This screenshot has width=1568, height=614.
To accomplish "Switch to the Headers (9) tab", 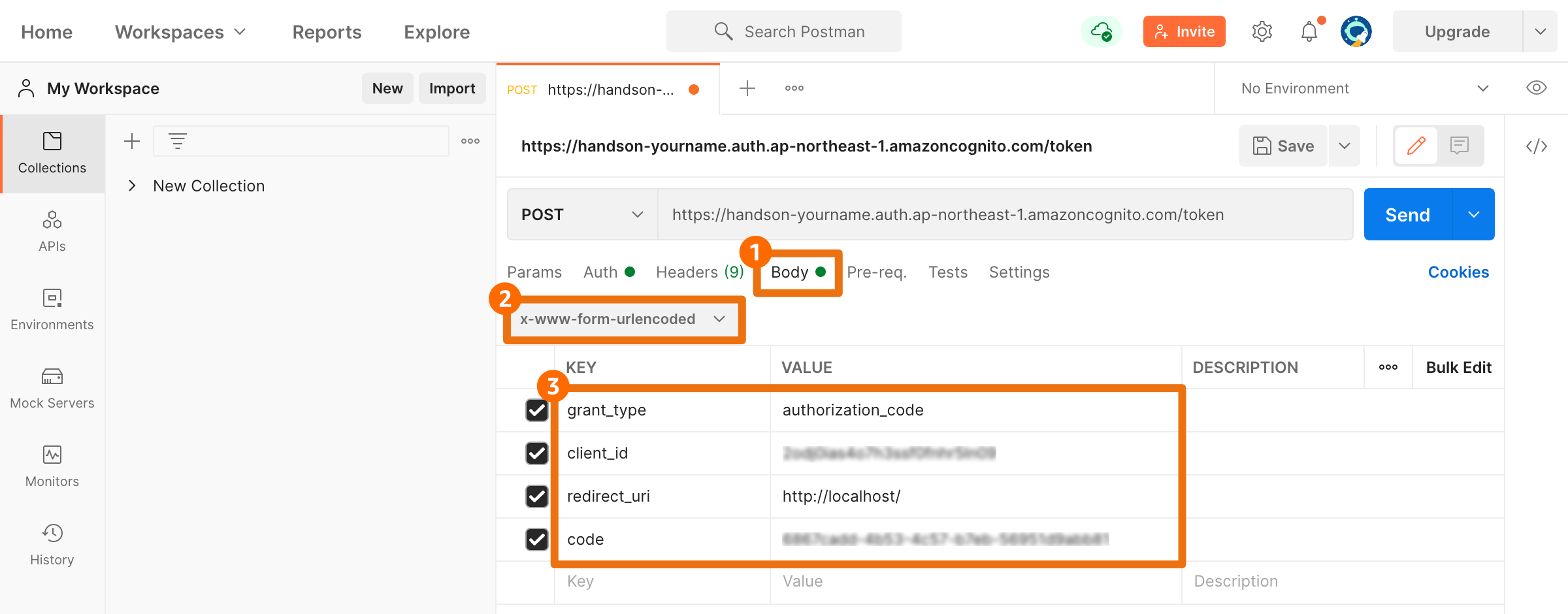I will click(x=700, y=272).
